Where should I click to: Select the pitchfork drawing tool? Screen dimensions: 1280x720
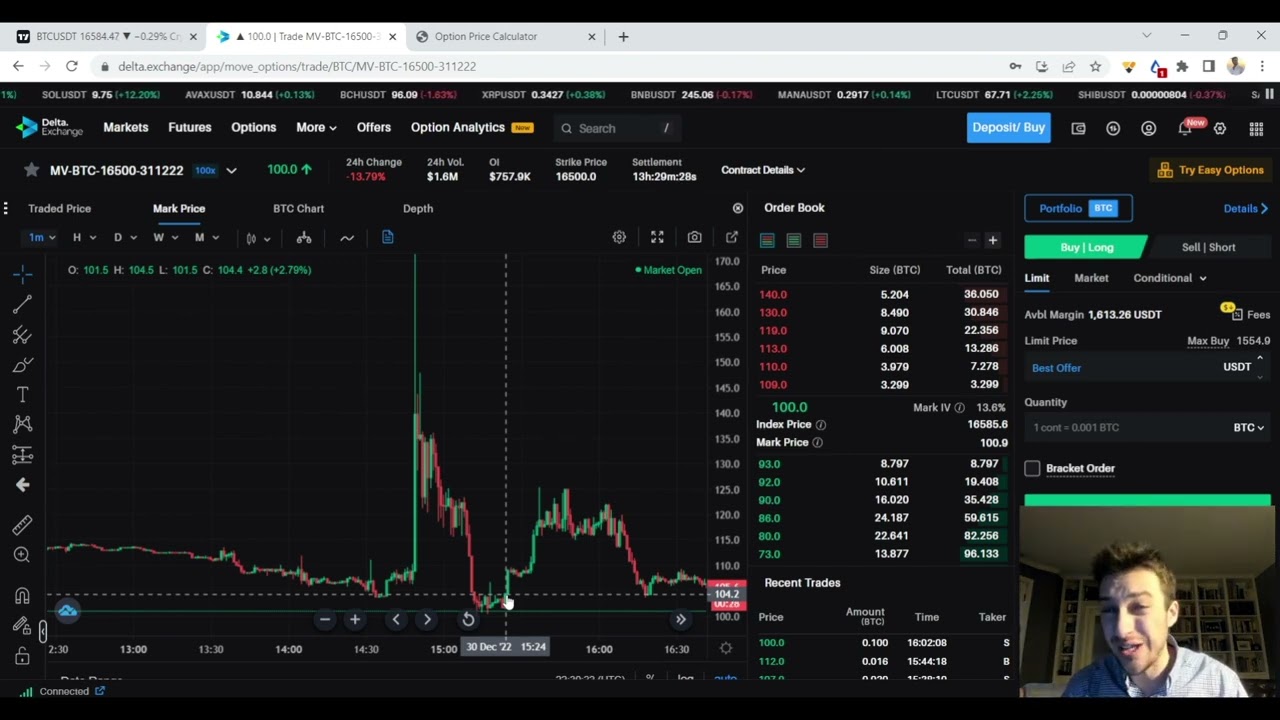tap(22, 335)
